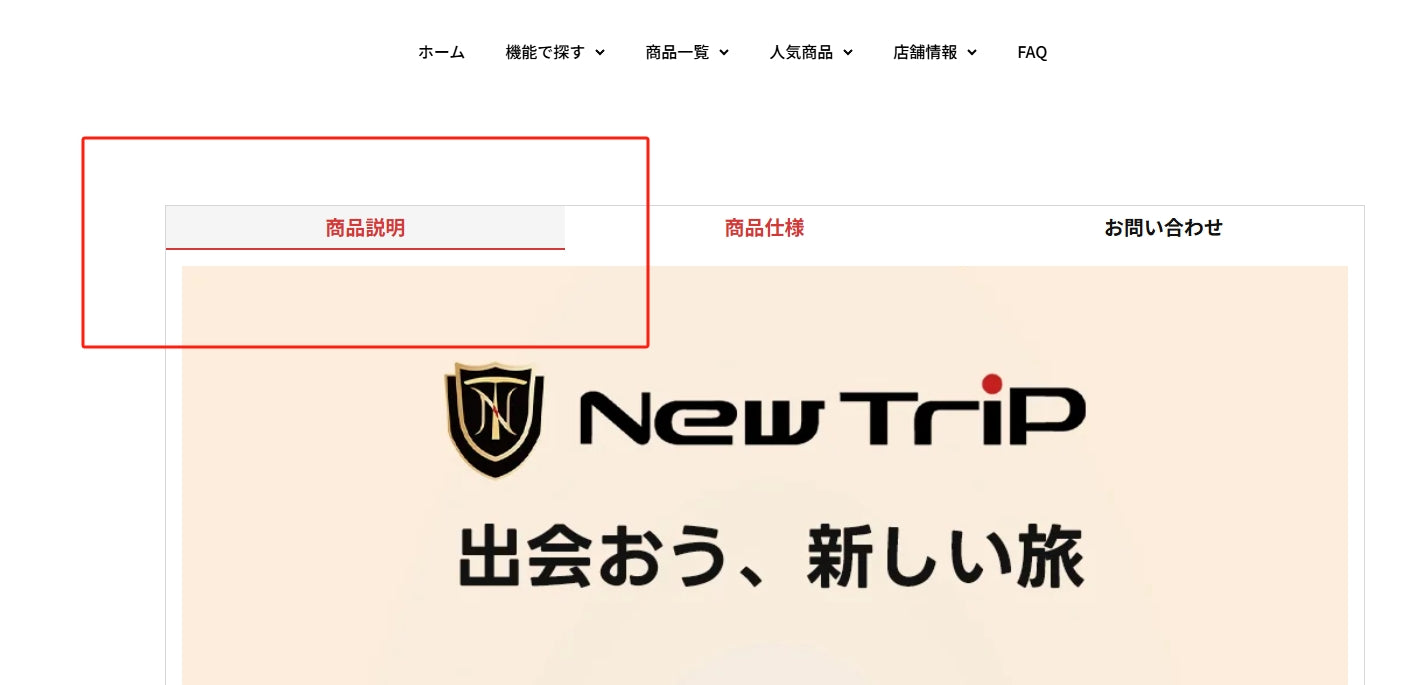Go to the ホーム page
Viewport: 1421px width, 685px height.
point(441,52)
